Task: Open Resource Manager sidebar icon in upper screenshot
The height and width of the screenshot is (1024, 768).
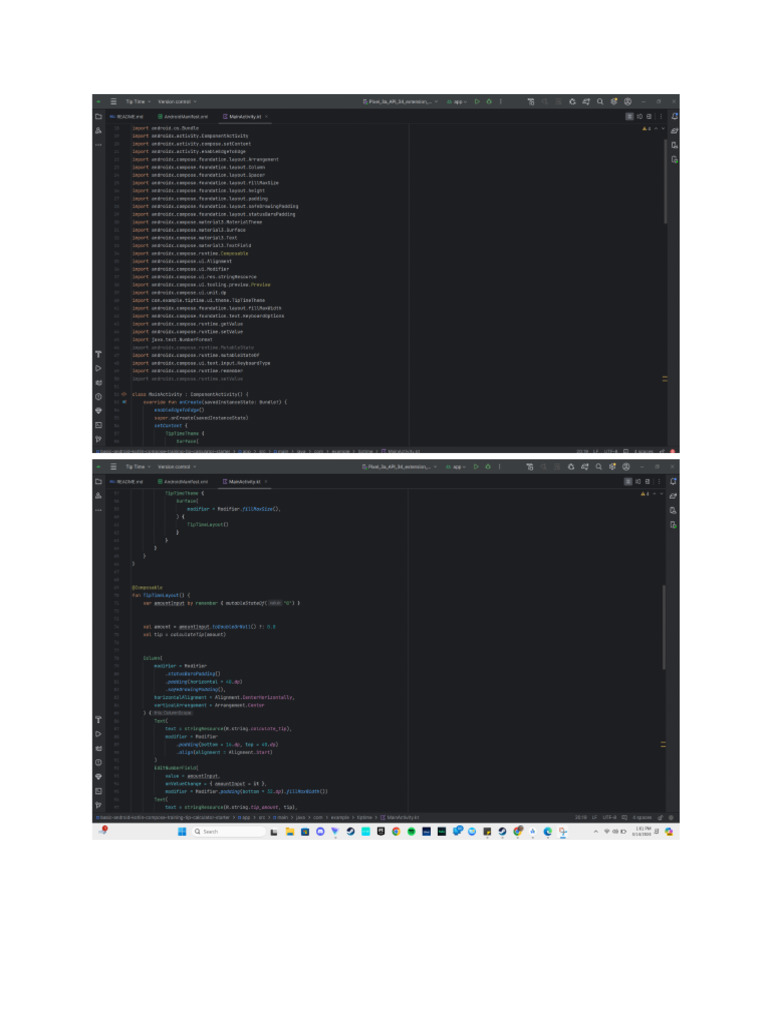Action: [x=99, y=131]
